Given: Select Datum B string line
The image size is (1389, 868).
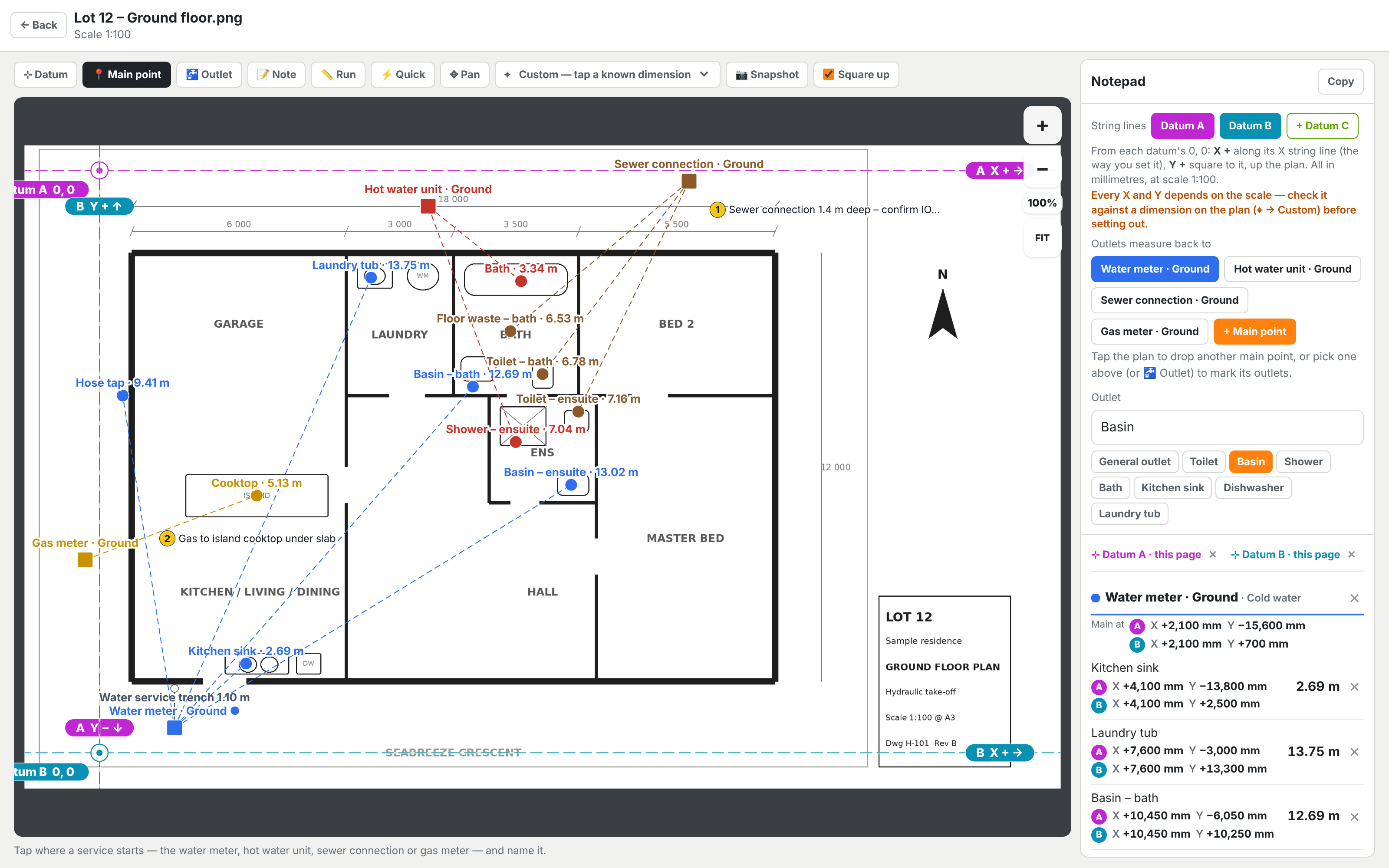Looking at the screenshot, I should 1250,126.
